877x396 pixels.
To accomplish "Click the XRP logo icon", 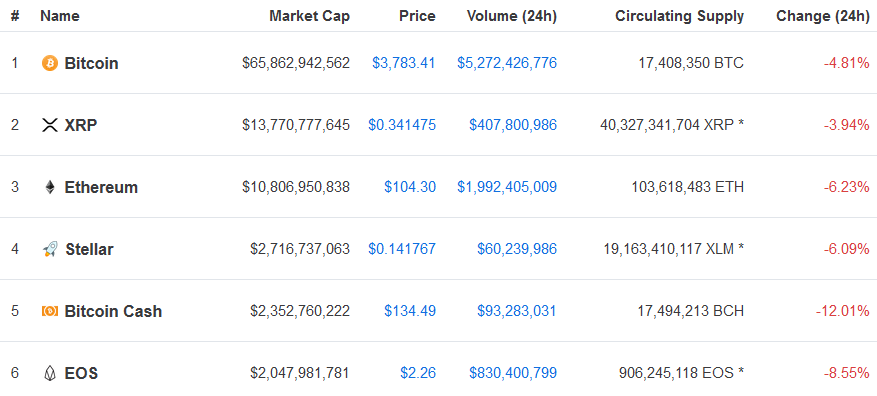I will tap(50, 125).
